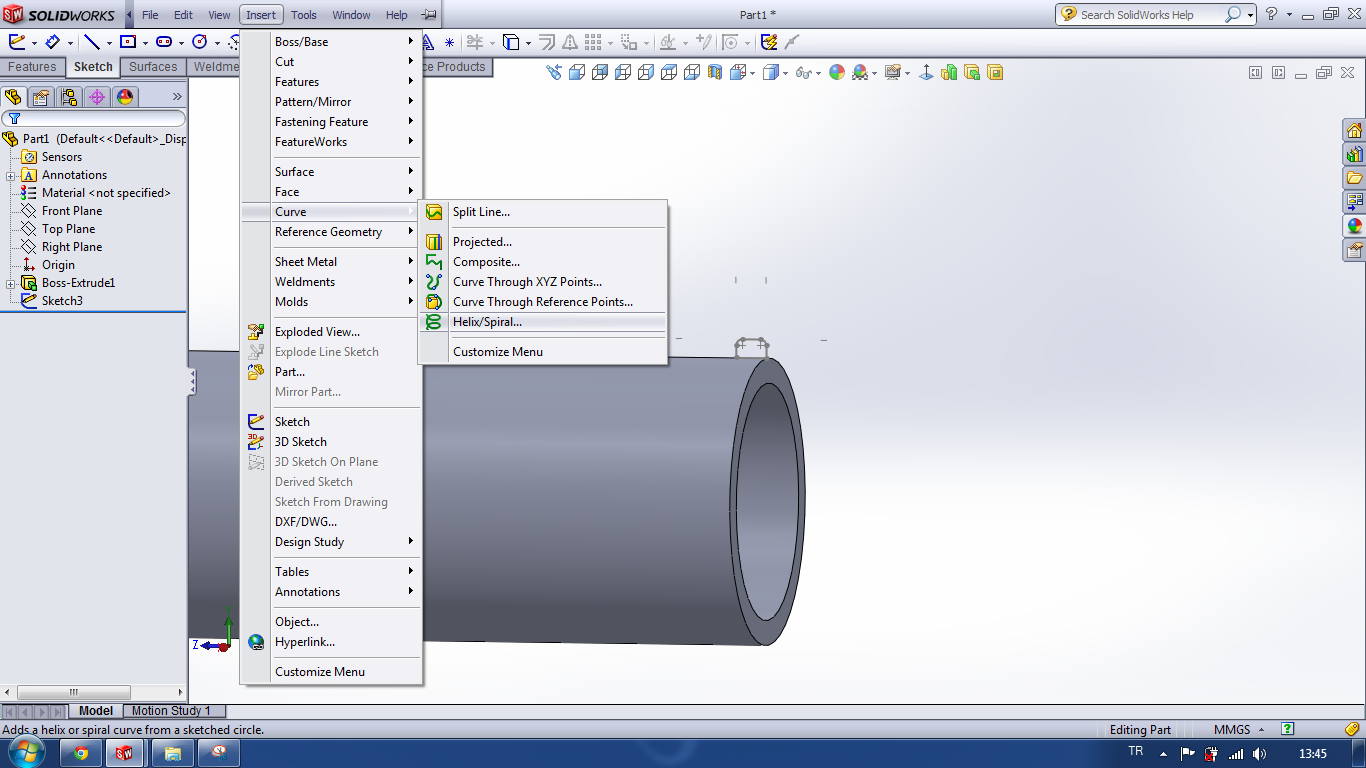Click the Section View icon in the view toolbar

(715, 73)
